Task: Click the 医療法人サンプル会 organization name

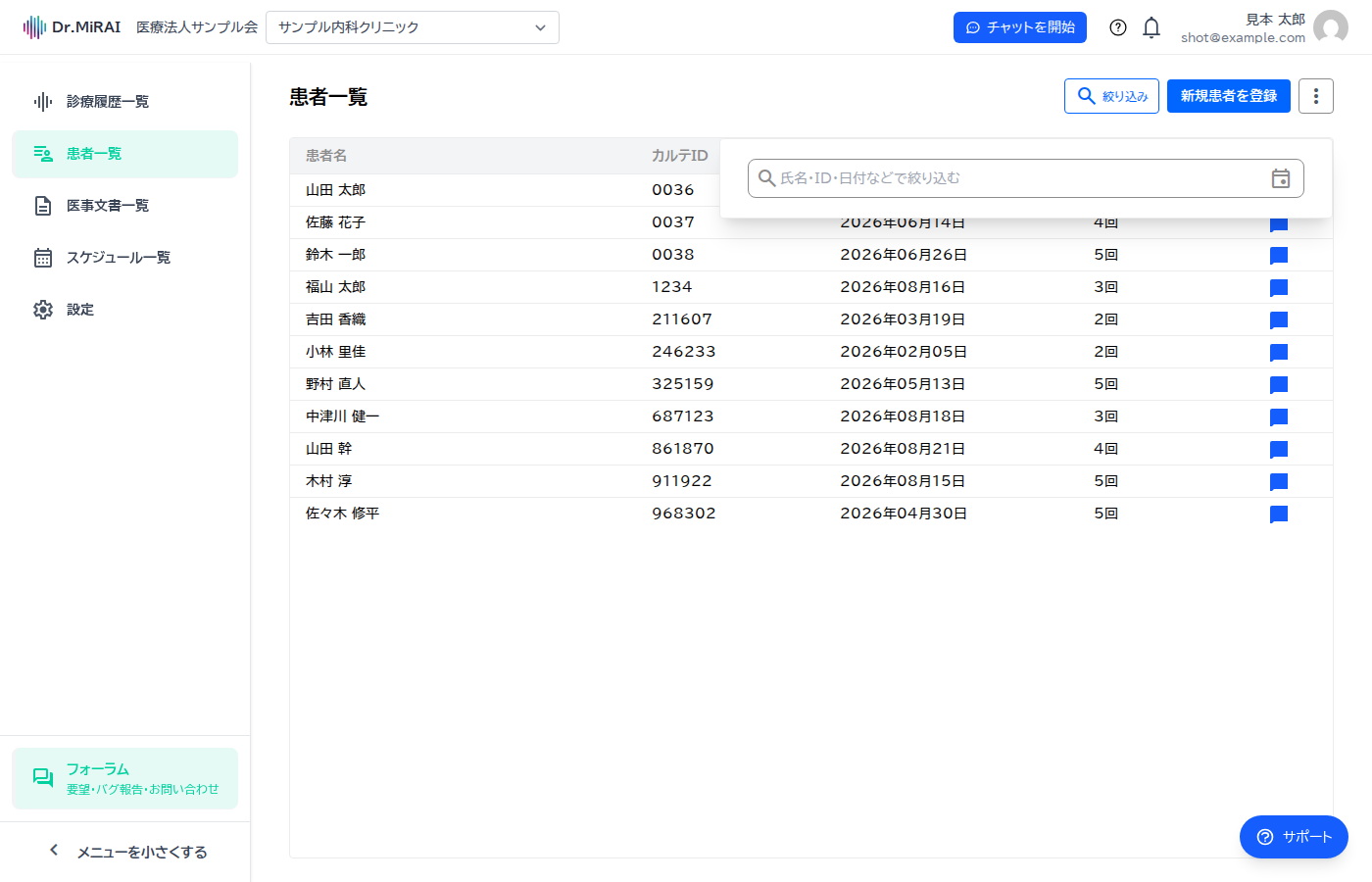Action: pos(197,27)
